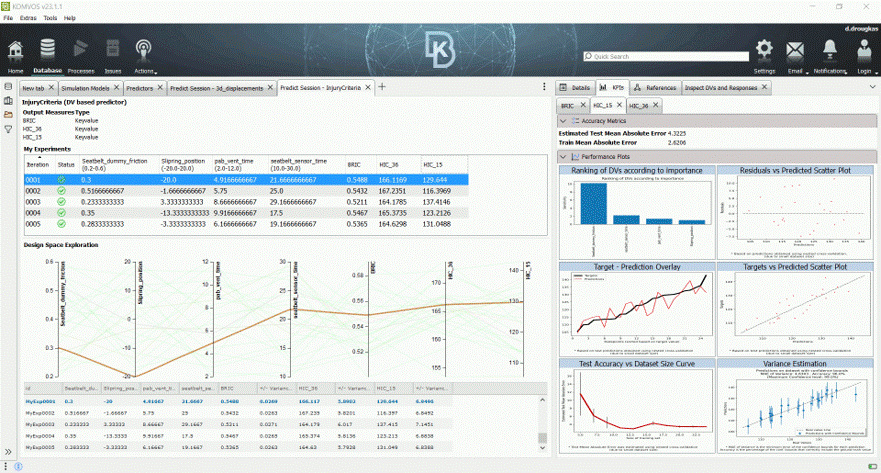Open the three-dot tab options menu
881x473 pixels.
coord(544,87)
